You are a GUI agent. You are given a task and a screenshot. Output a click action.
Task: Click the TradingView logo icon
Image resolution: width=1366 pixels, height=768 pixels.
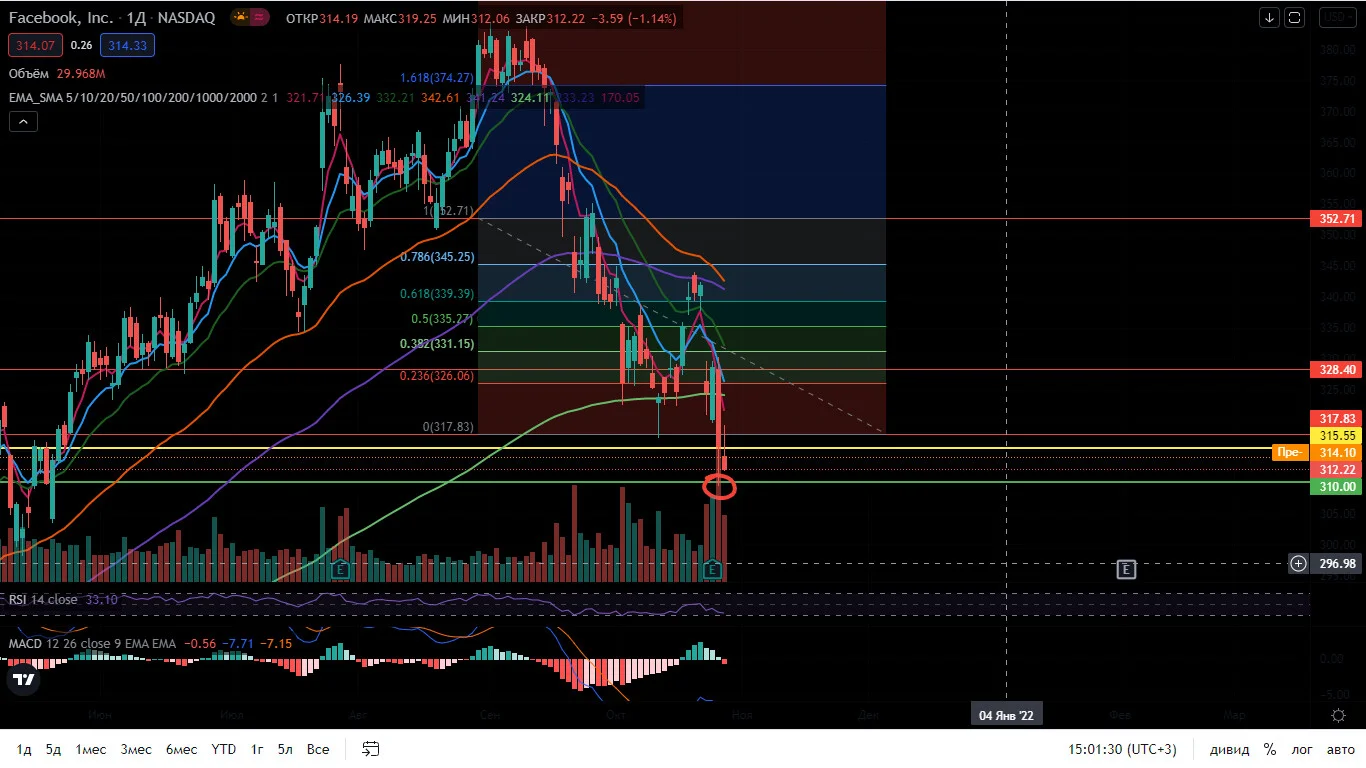24,679
